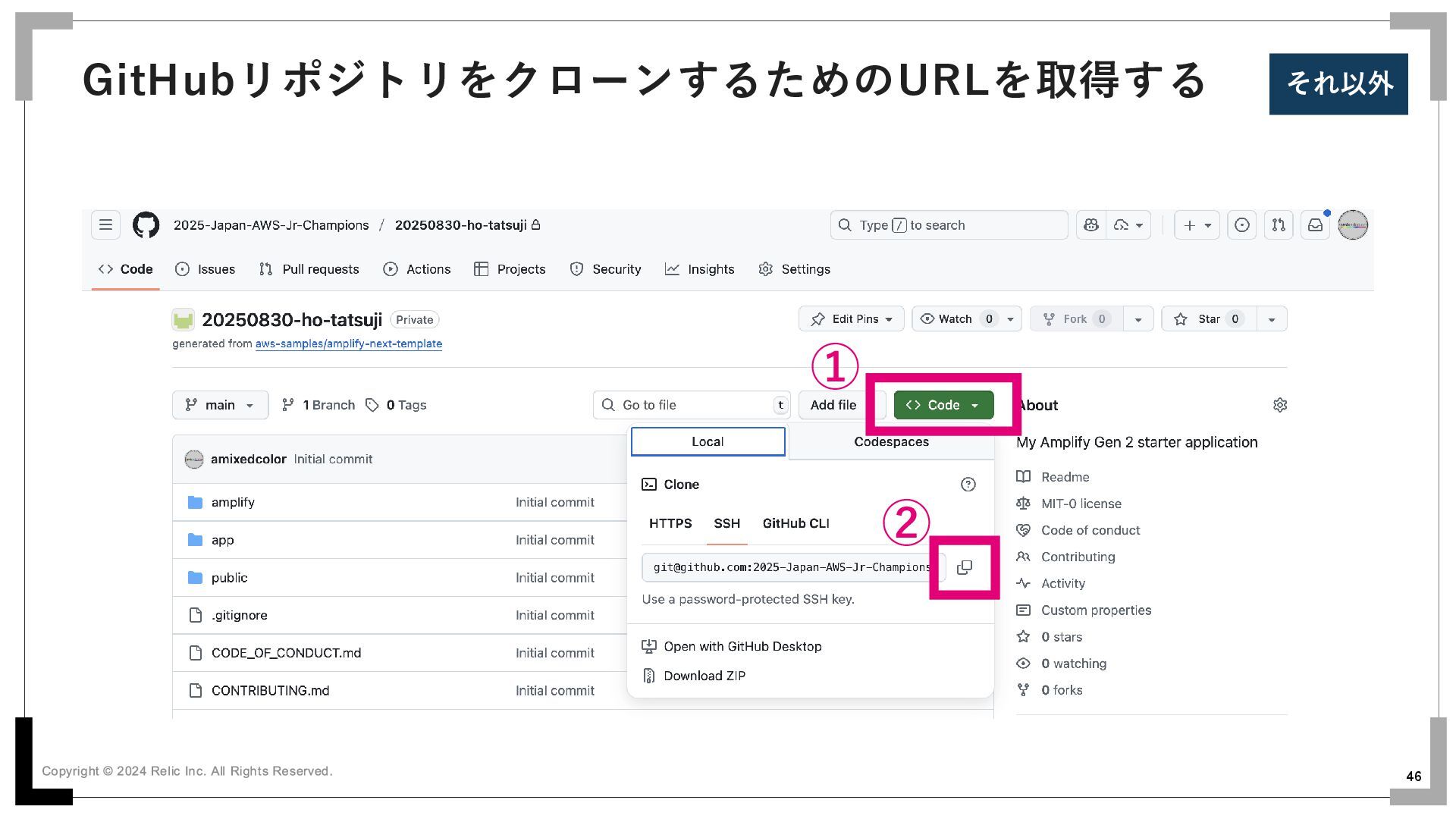View the 0 Tags link
Screen dimensions: 1456x819
[x=396, y=405]
